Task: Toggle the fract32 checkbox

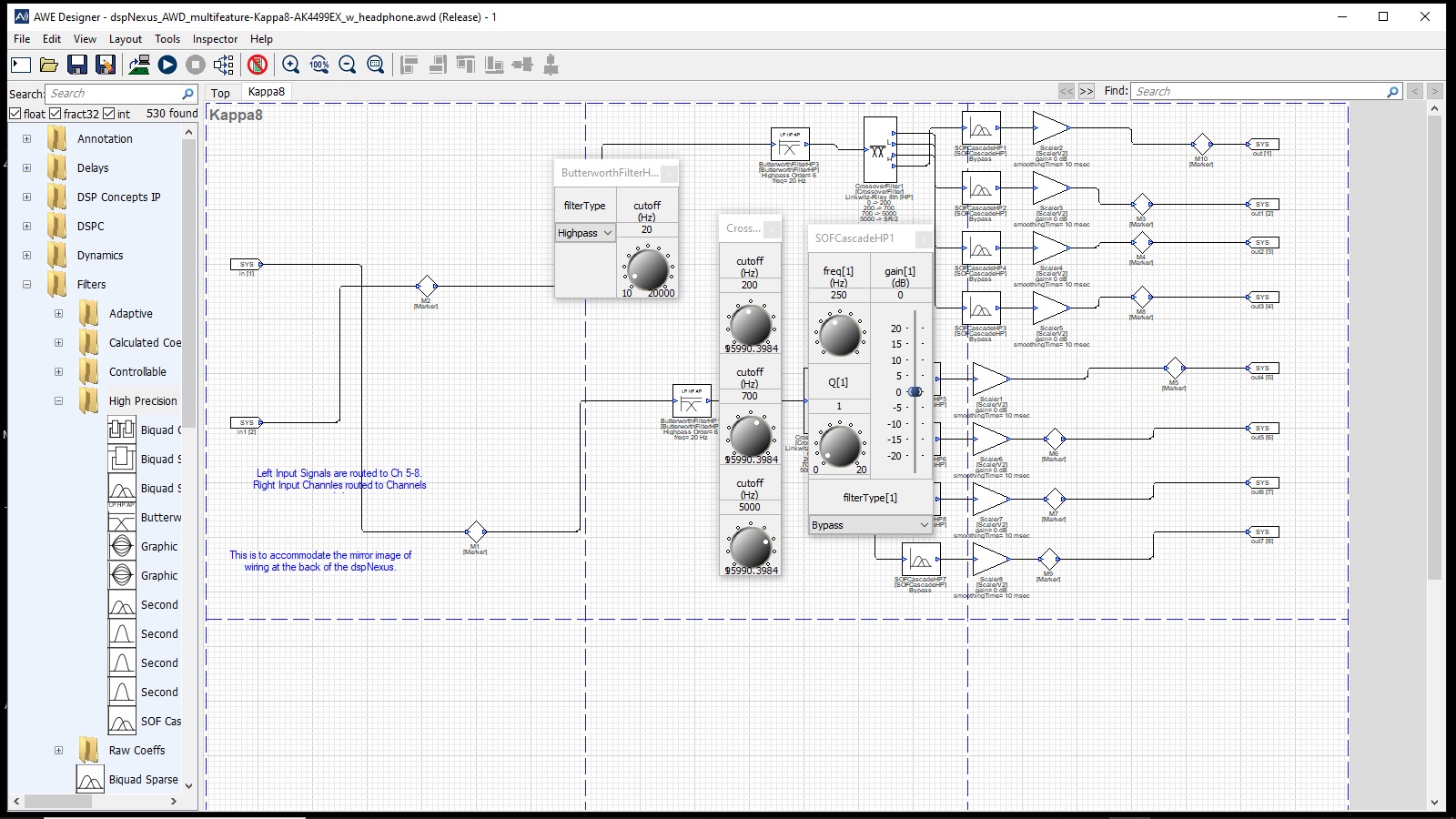Action: tap(56, 114)
